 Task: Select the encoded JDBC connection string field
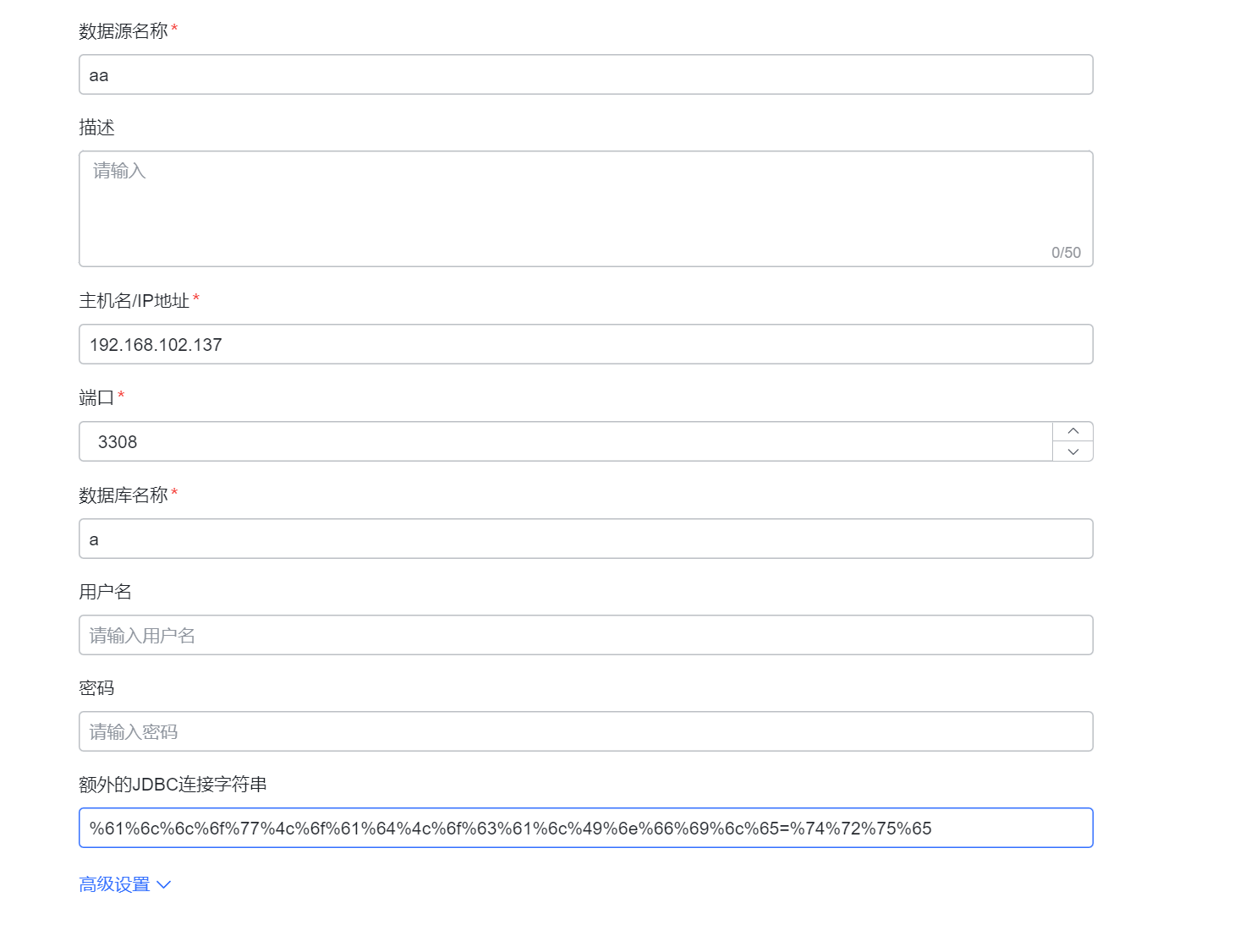pos(586,828)
